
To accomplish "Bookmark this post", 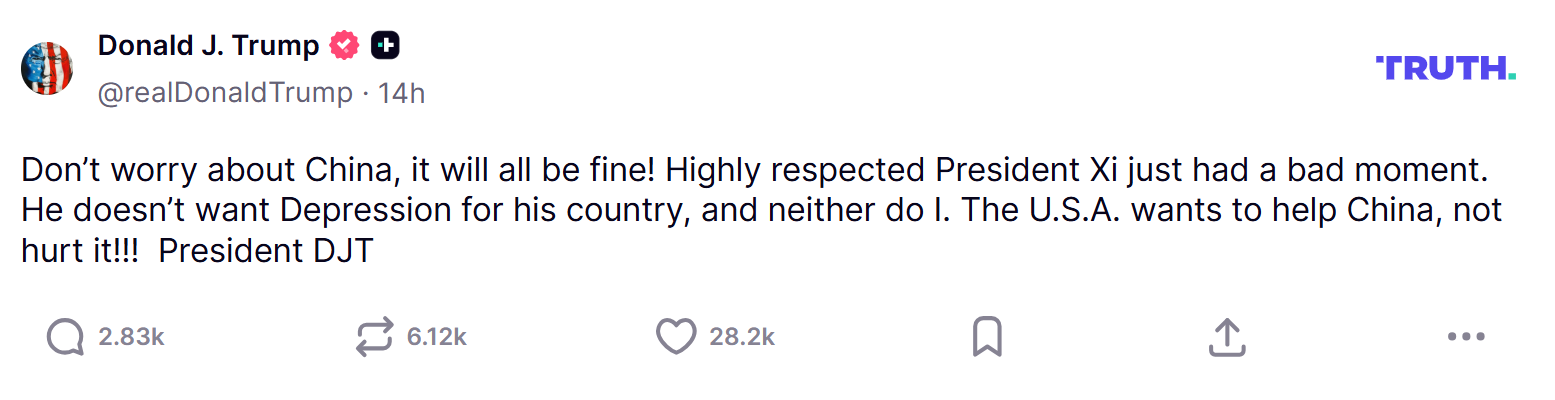I will pos(987,338).
